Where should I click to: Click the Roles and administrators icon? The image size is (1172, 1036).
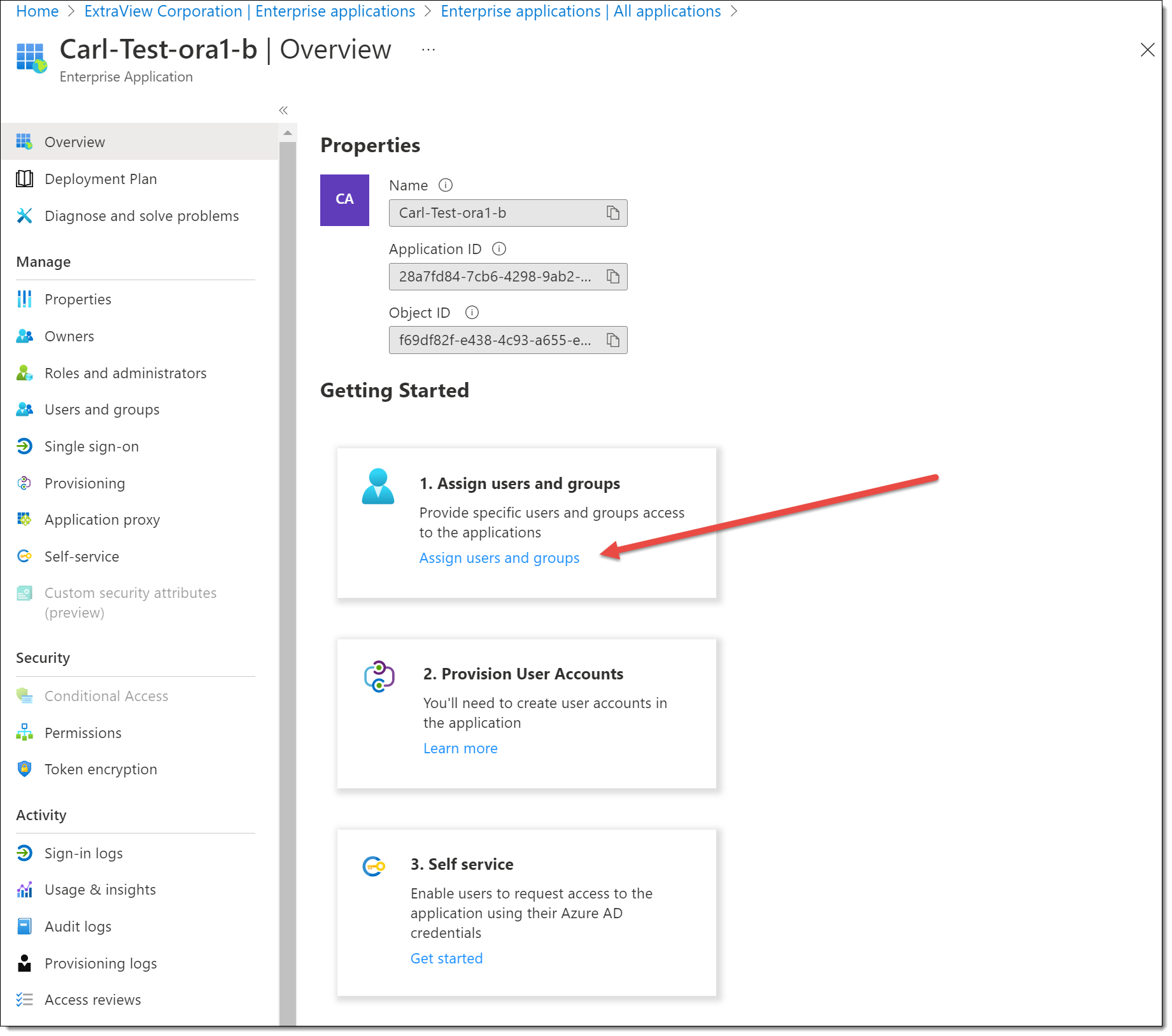click(x=24, y=373)
